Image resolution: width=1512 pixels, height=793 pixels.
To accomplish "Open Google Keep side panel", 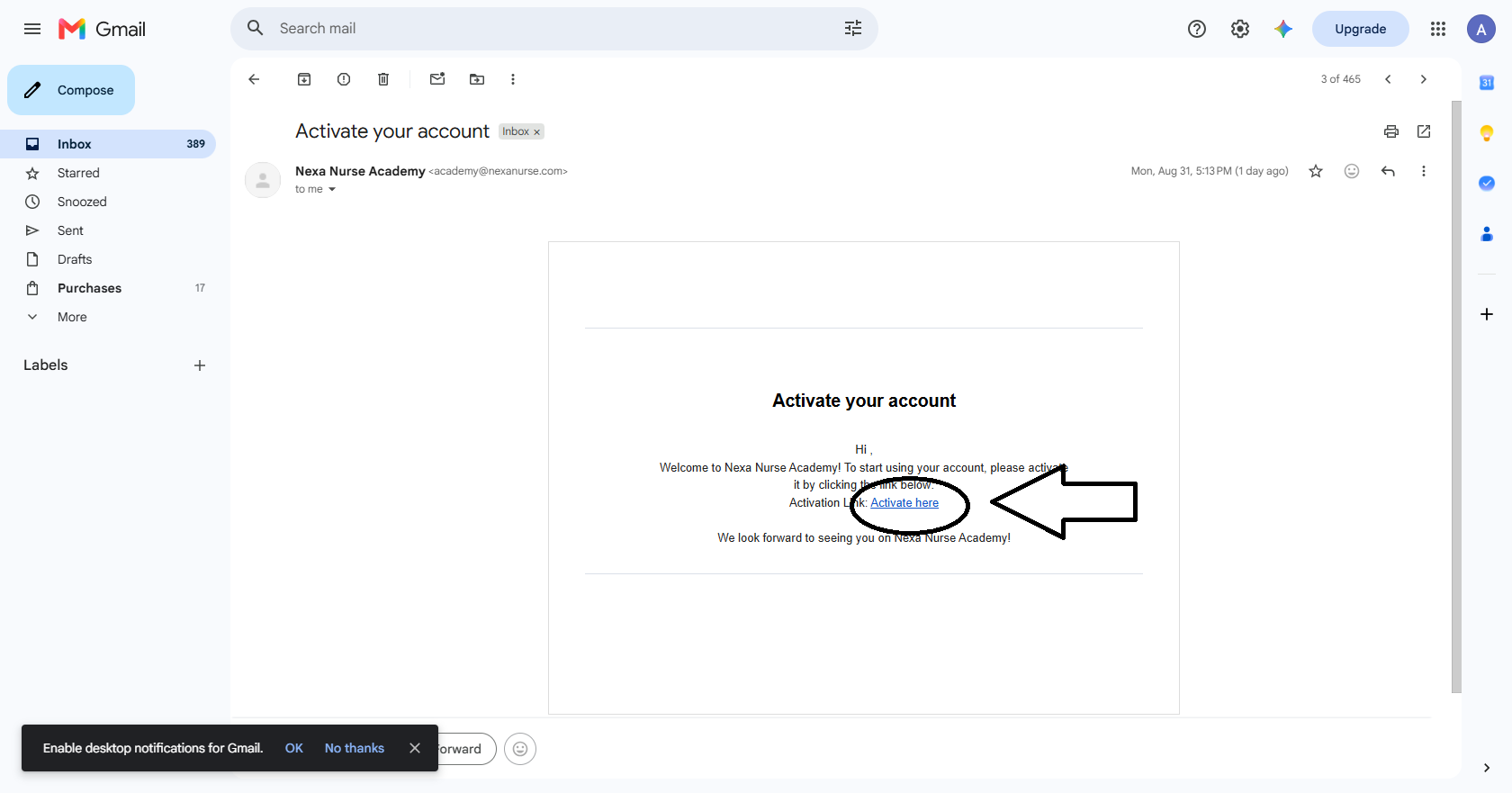I will (1487, 133).
